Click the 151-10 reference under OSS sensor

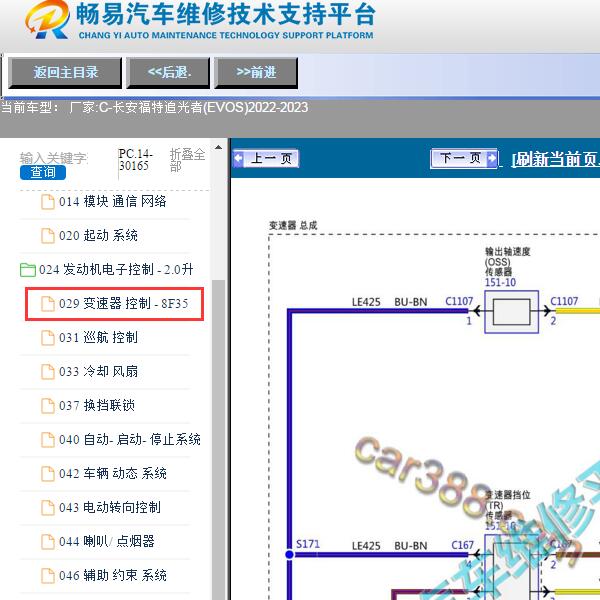[x=500, y=283]
